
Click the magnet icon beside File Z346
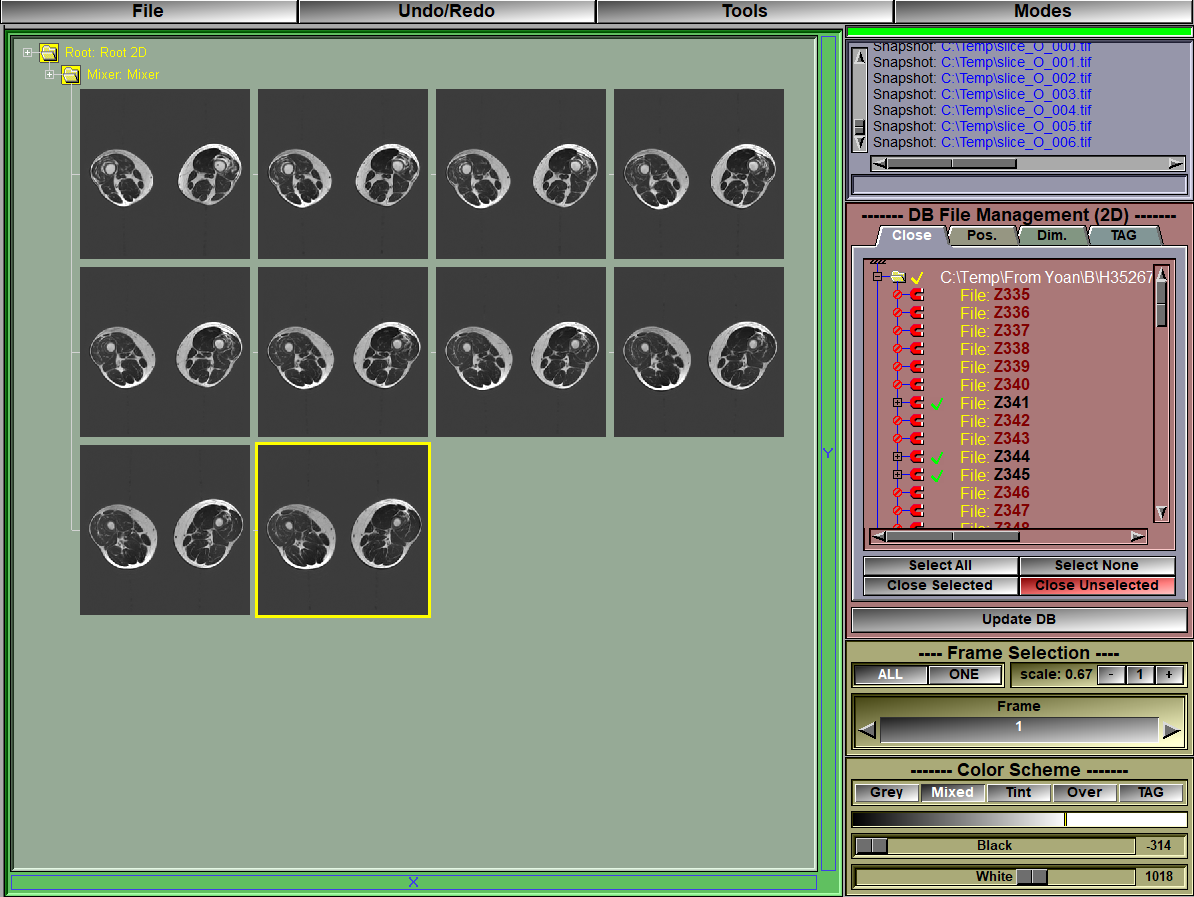(917, 493)
